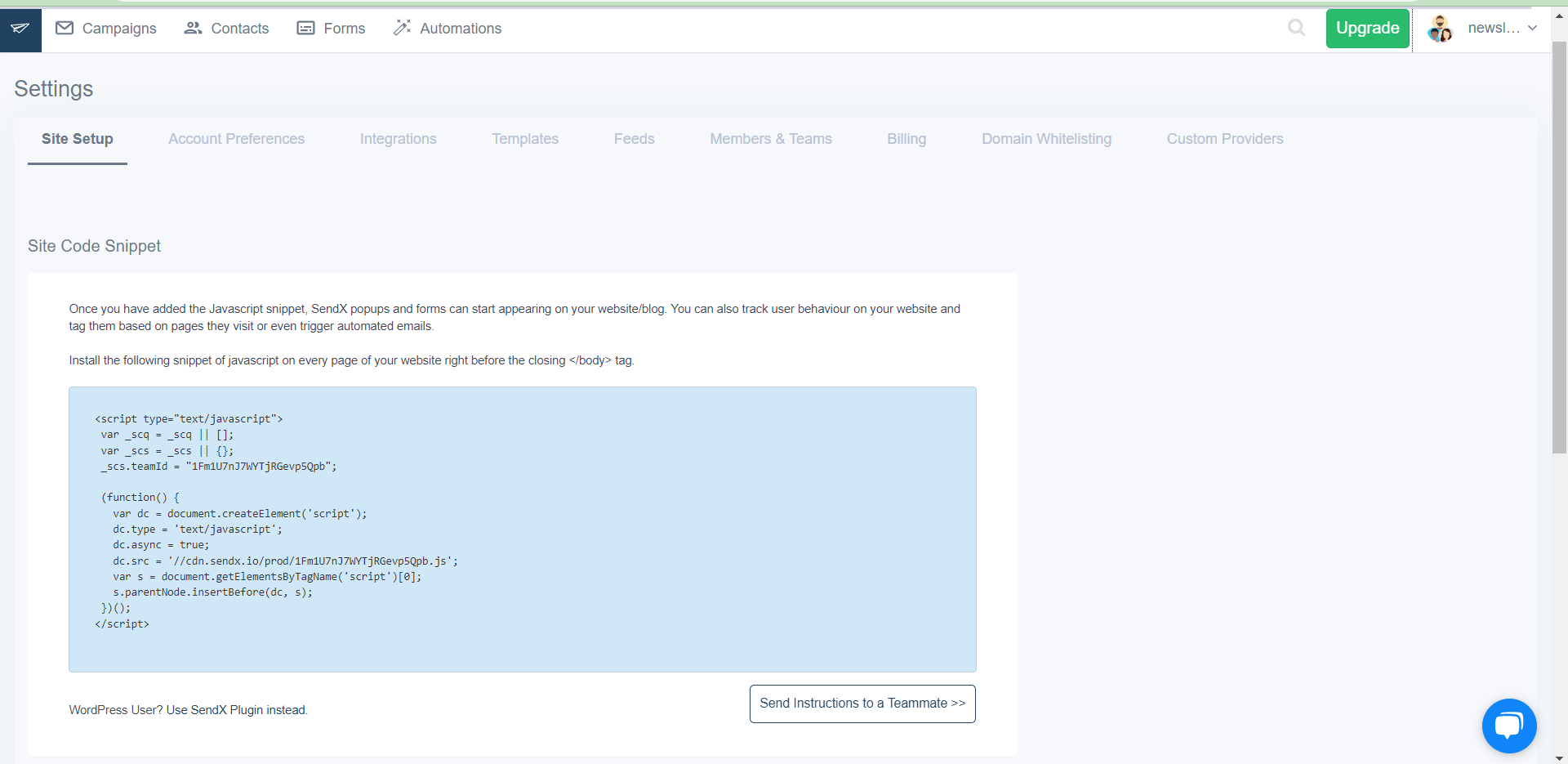1568x764 pixels.
Task: Click Send Instructions to a Teammate
Action: click(862, 704)
